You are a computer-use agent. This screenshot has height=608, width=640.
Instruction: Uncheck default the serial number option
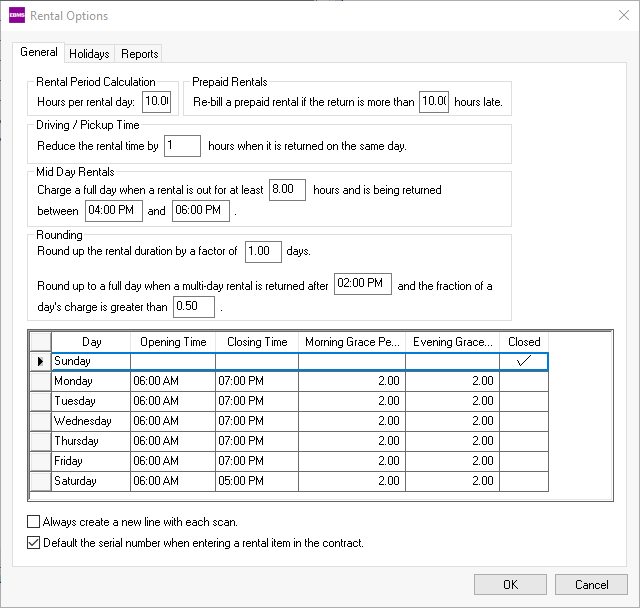tap(34, 543)
